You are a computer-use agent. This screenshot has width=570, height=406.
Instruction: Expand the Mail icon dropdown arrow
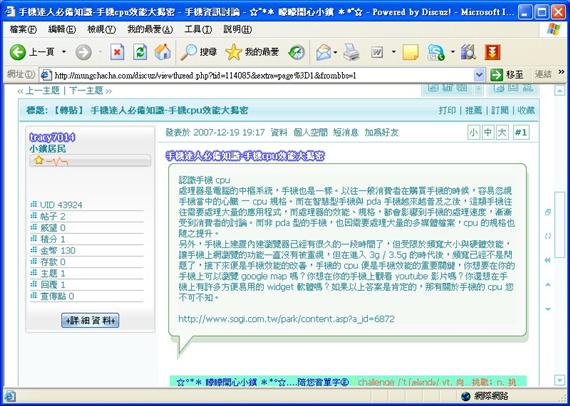335,53
